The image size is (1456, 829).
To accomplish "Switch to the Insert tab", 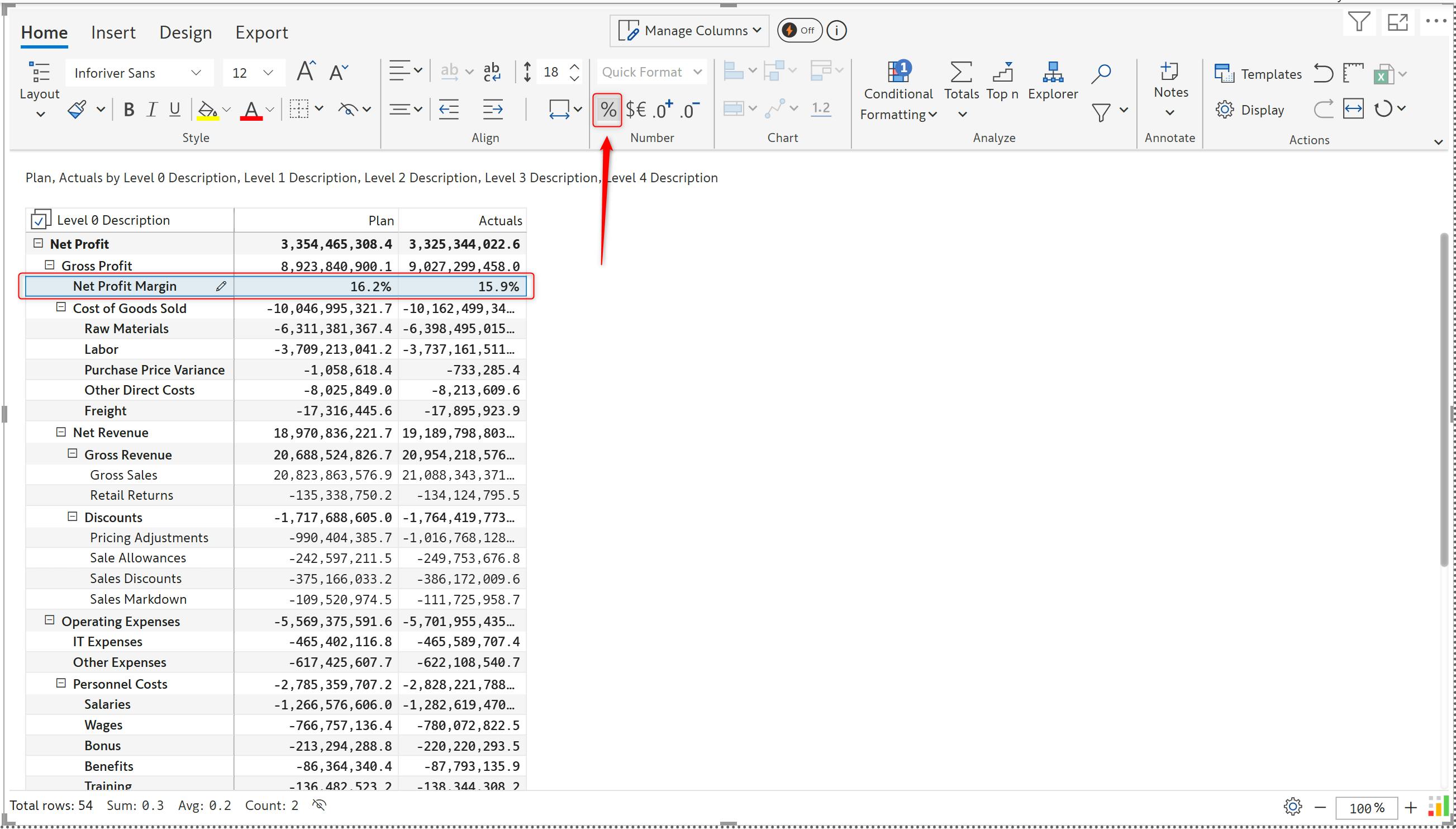I will (113, 32).
